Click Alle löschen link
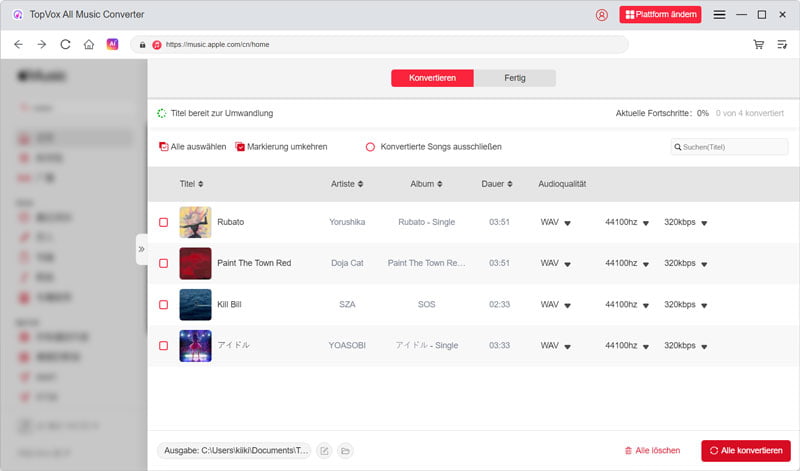Screen dimensions: 800x471 653,451
